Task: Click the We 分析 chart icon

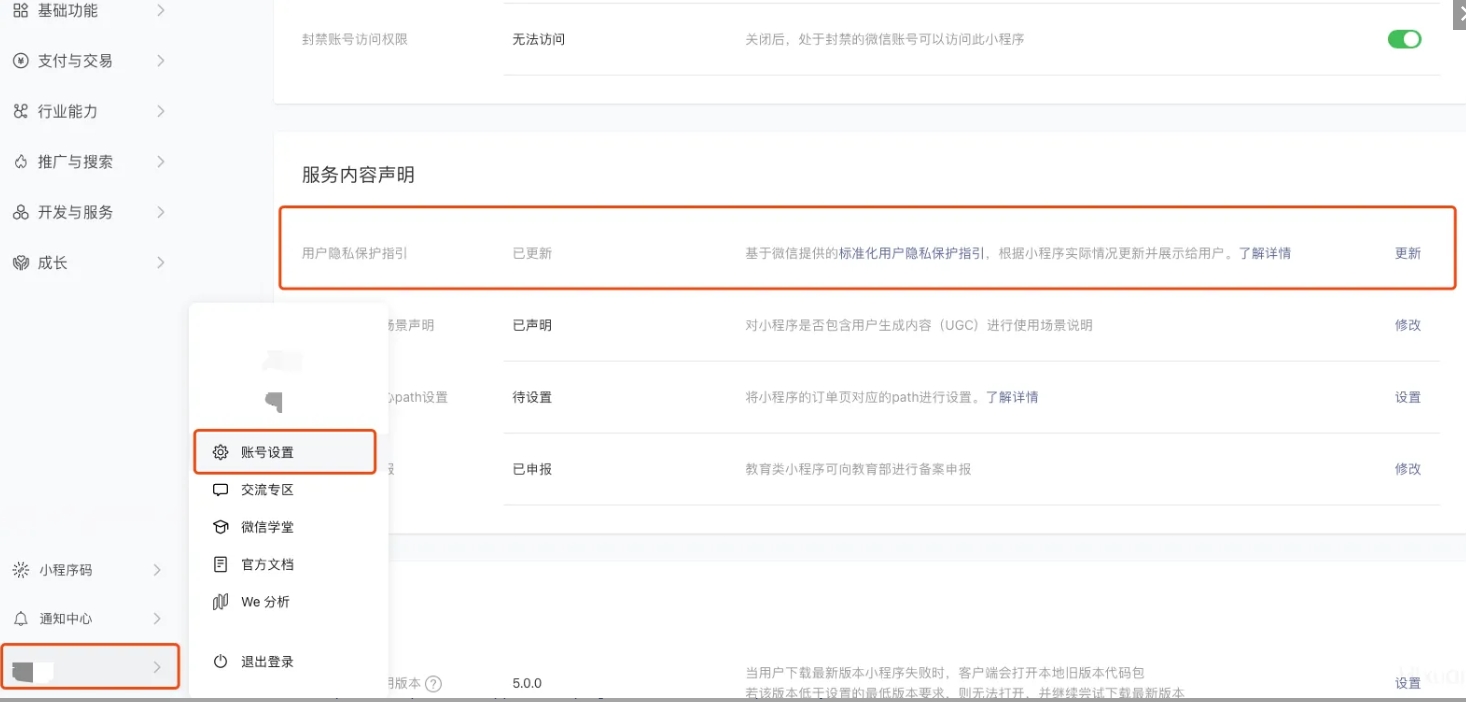Action: click(x=219, y=601)
